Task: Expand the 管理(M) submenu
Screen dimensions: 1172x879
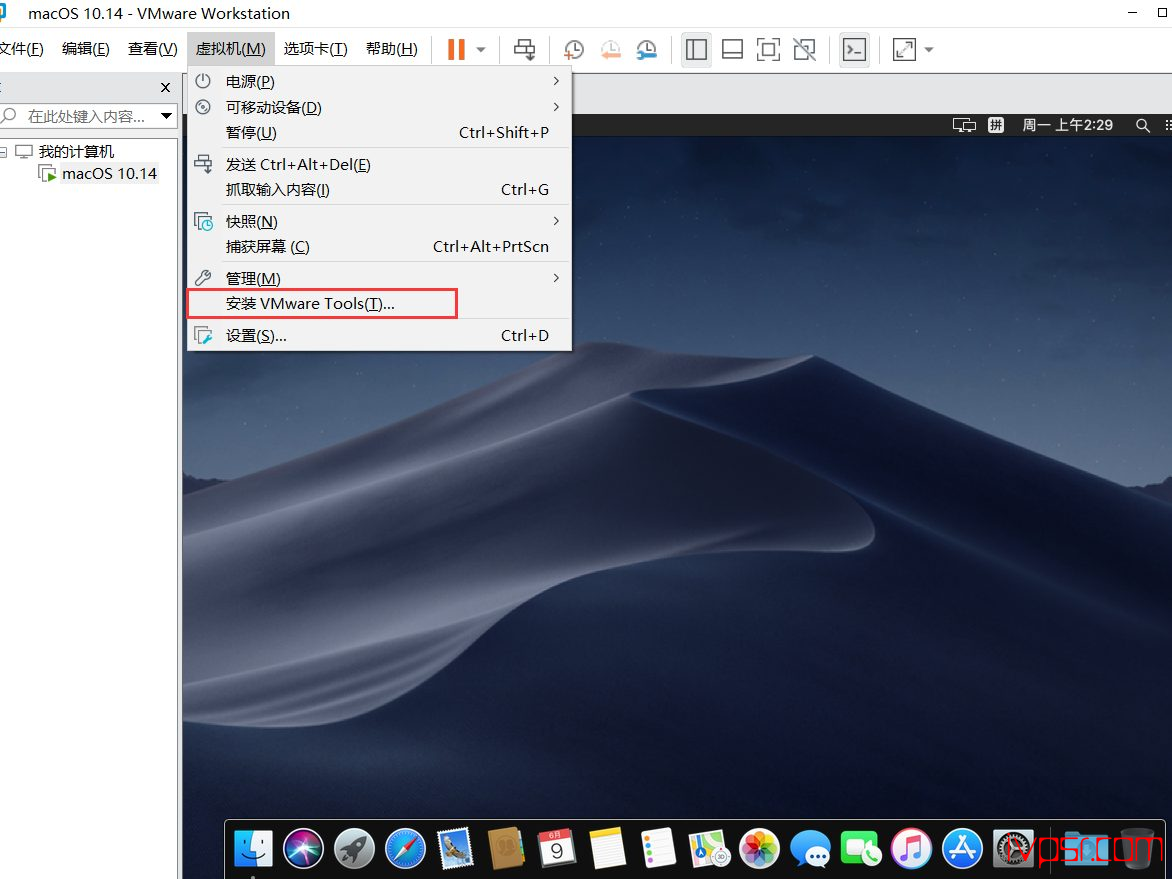Action: [x=380, y=279]
